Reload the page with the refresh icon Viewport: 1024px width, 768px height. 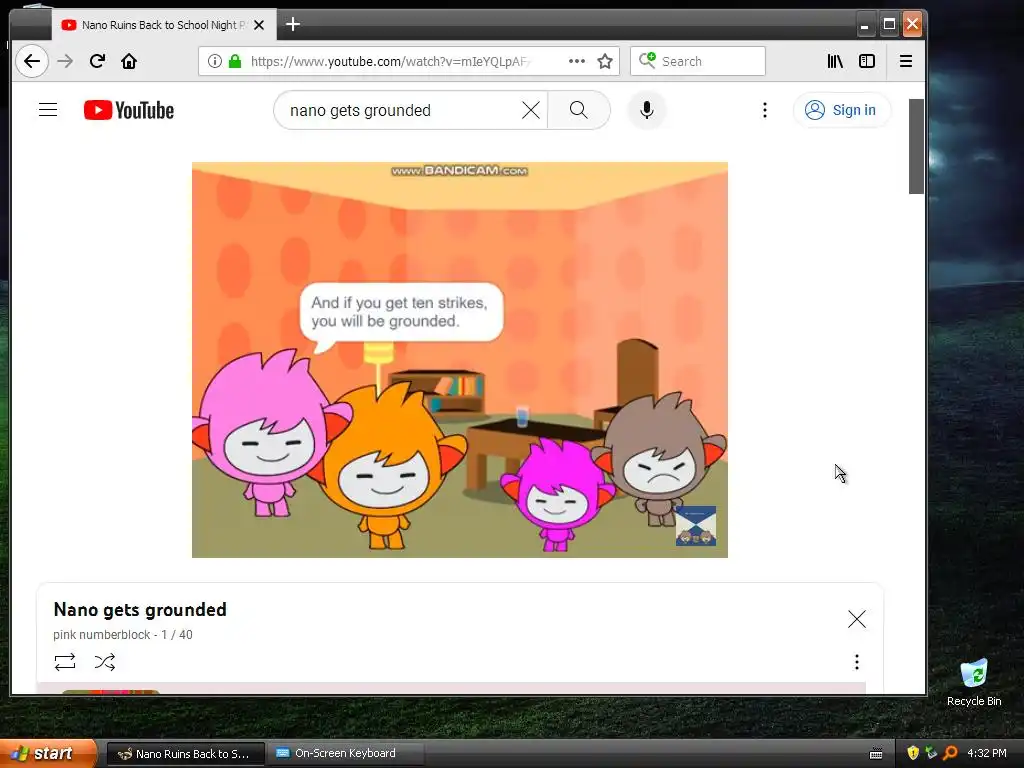[x=97, y=61]
